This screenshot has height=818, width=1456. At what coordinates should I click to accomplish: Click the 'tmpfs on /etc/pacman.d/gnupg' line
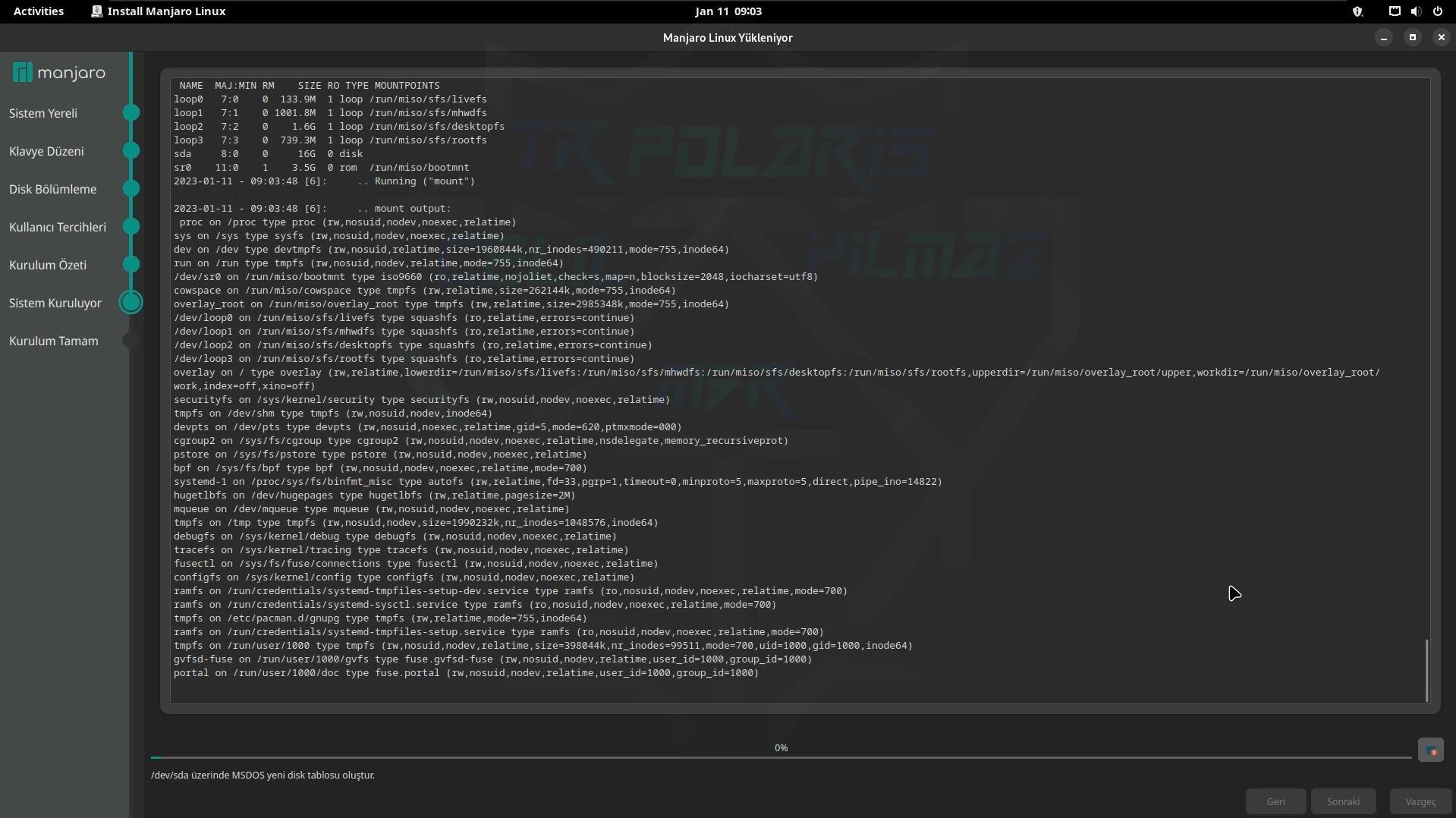point(380,618)
